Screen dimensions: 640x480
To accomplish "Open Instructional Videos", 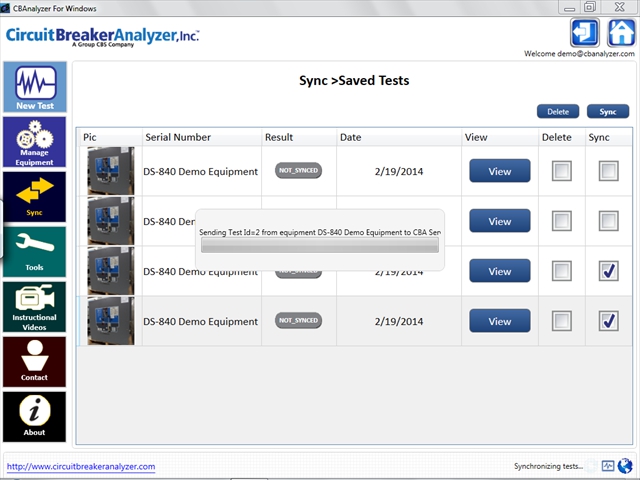I will click(x=35, y=307).
